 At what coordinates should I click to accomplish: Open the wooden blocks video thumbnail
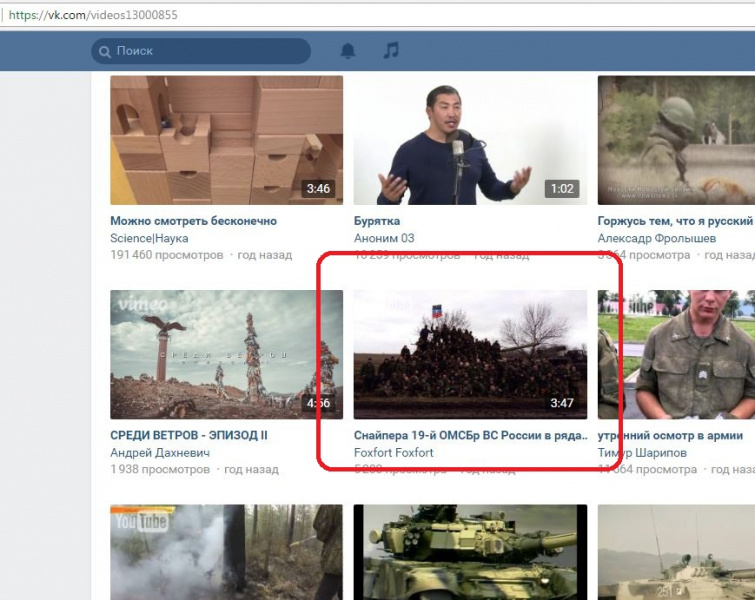click(x=226, y=141)
